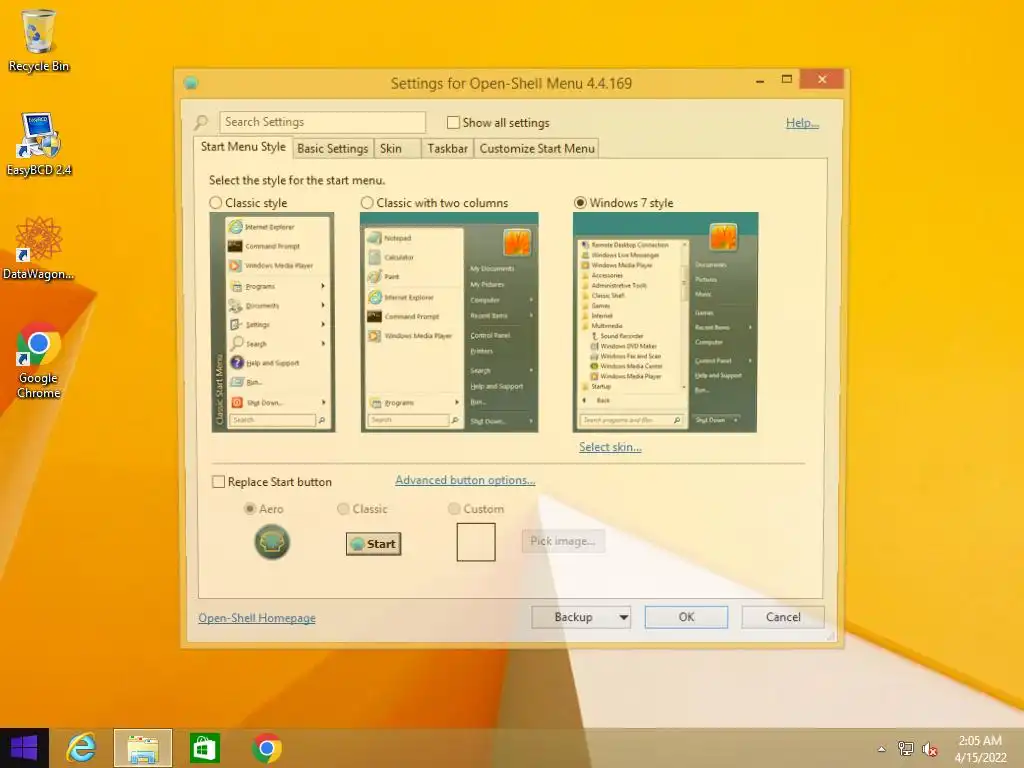This screenshot has width=1024, height=768.
Task: Open the DataWagon desktop shortcut
Action: tap(39, 249)
